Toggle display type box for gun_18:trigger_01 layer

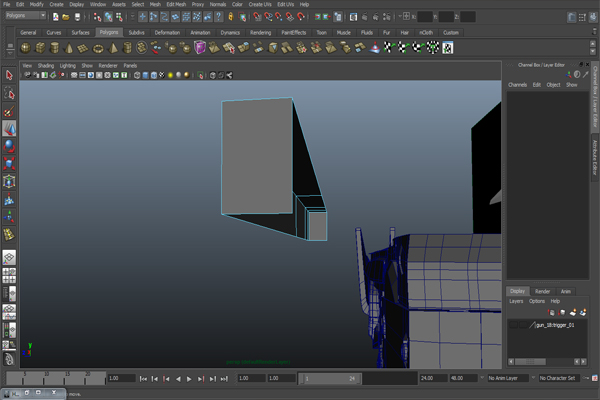tap(523, 325)
